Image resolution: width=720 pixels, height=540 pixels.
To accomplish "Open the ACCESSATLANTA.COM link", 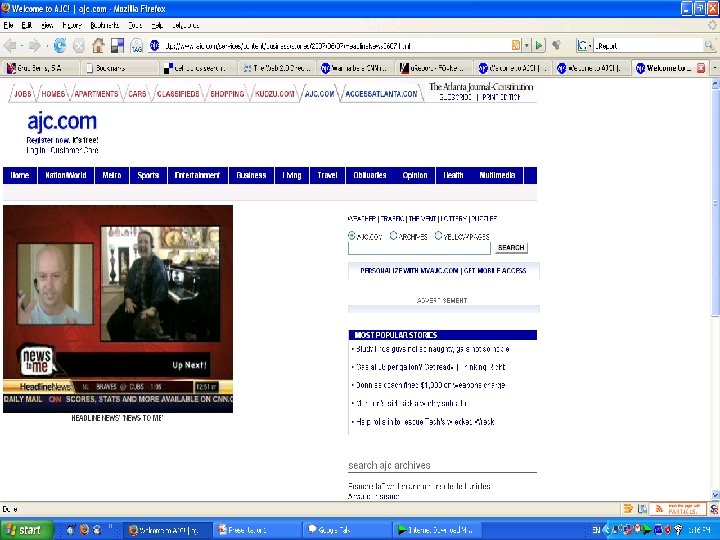I will [x=381, y=94].
